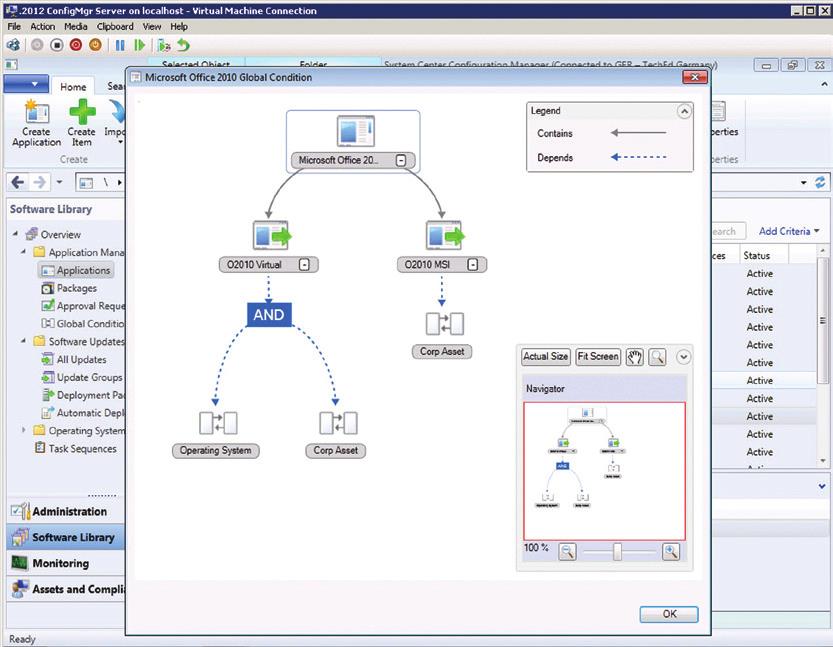
Task: Click the zoom out magnifier icon
Action: 567,552
